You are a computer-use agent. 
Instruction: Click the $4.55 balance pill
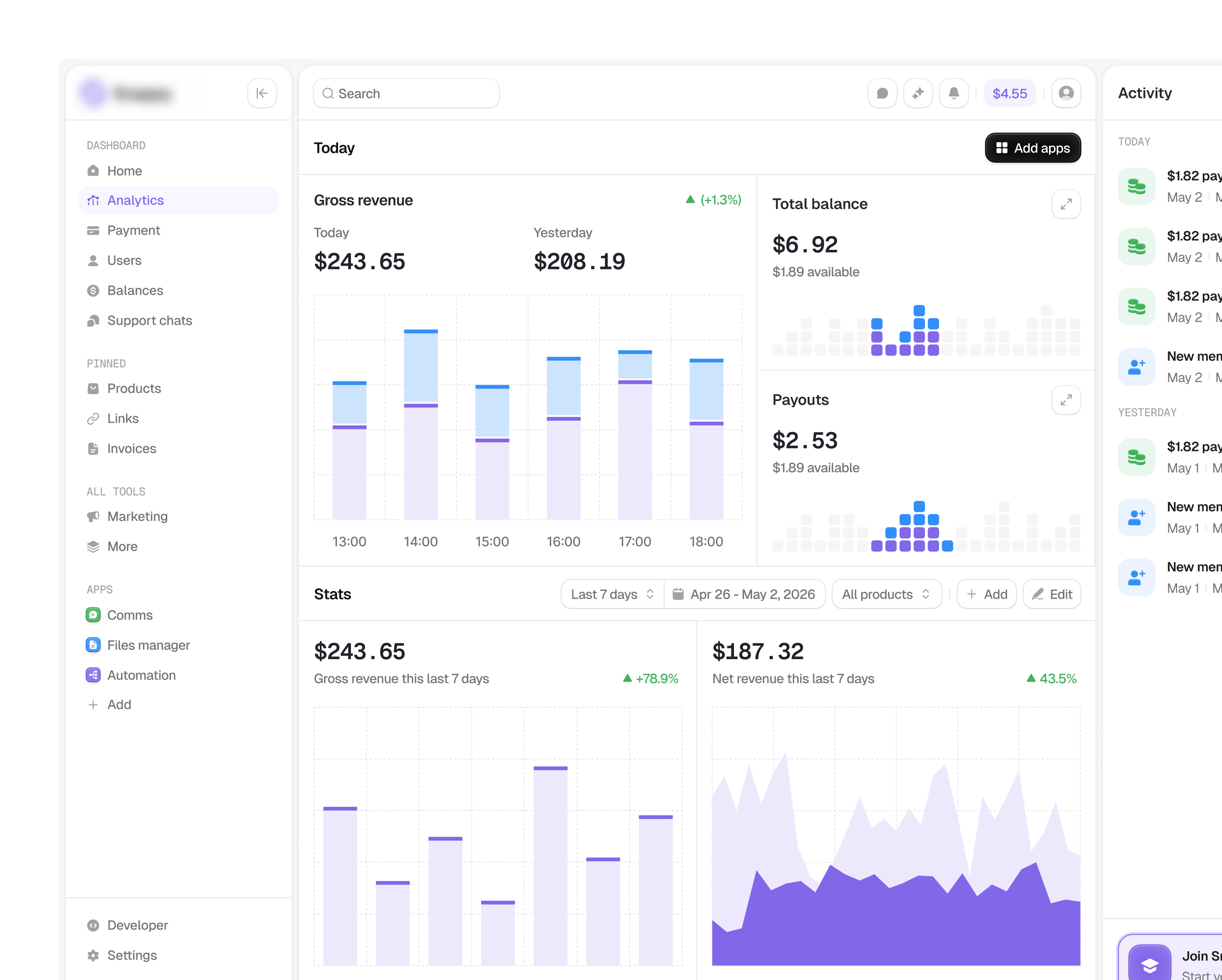click(1009, 93)
